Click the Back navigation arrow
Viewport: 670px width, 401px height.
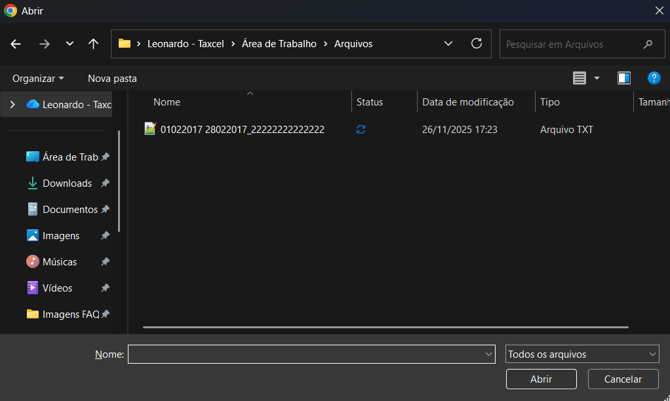(16, 44)
